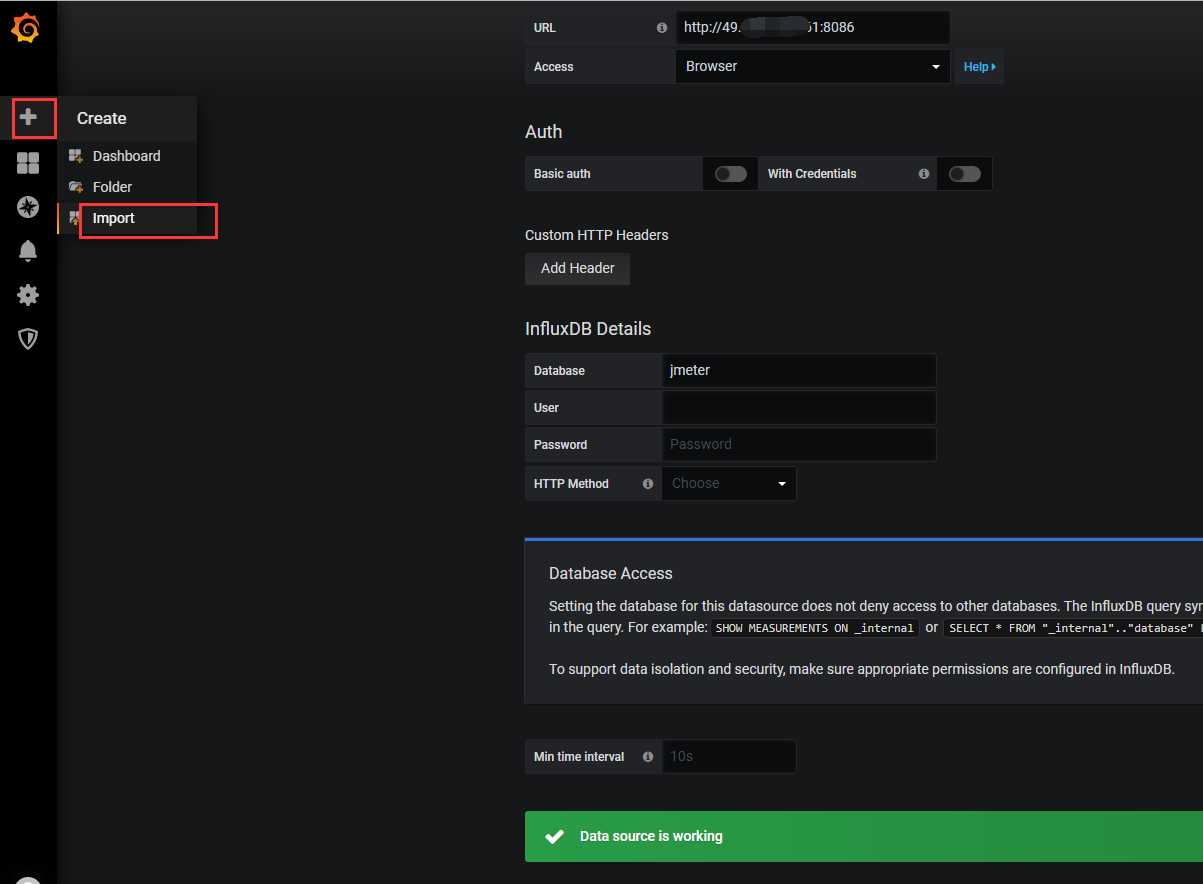Click the 'Data source is working' message
Screen dimensions: 1203x884
point(651,836)
